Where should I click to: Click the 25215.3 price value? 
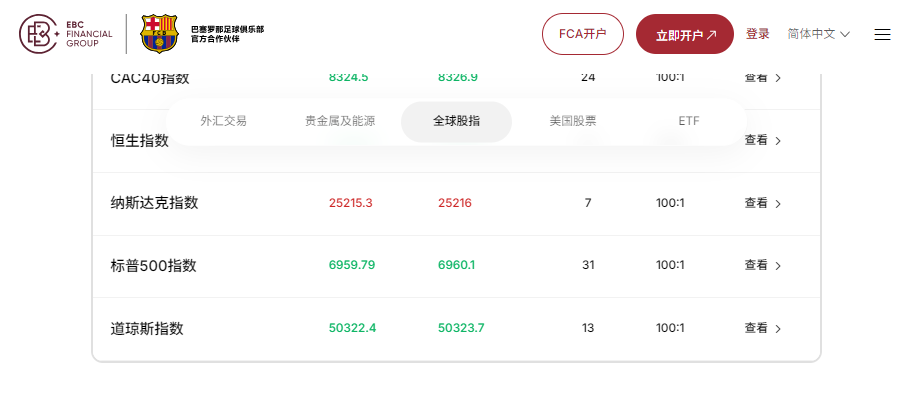(351, 203)
